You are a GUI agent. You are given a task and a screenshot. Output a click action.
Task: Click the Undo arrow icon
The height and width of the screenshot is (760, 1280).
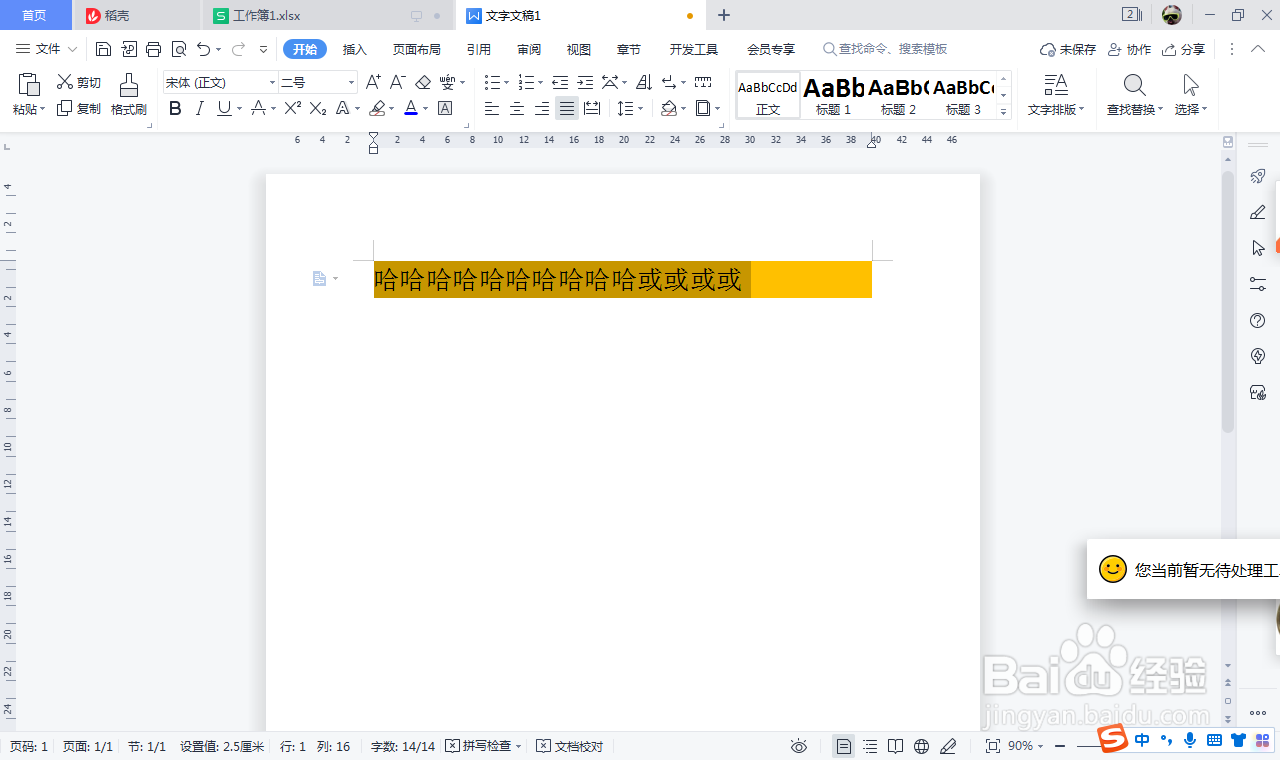[203, 49]
